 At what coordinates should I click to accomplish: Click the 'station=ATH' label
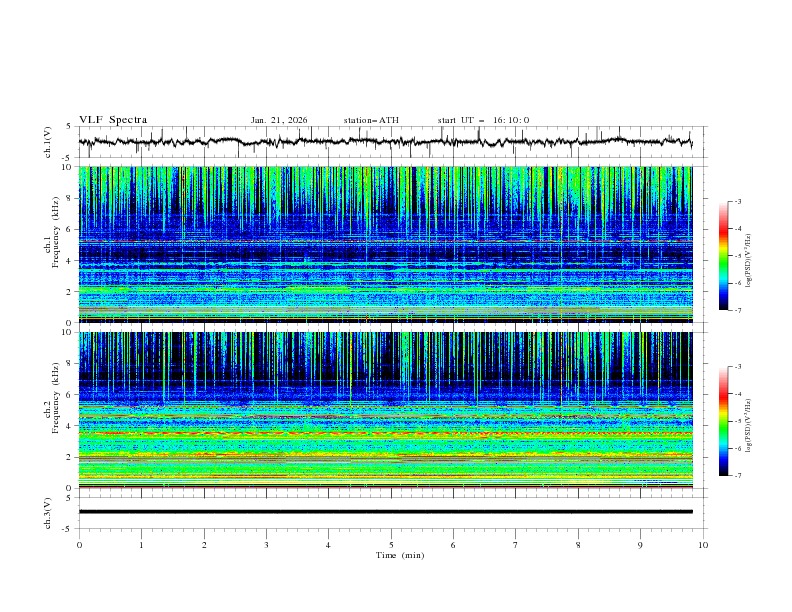pos(371,120)
